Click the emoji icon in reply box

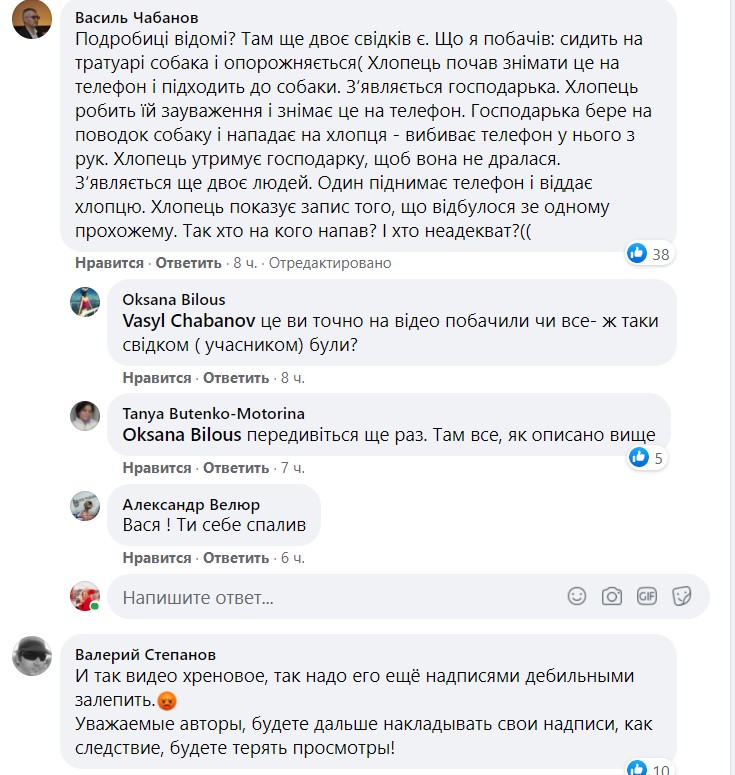click(577, 596)
